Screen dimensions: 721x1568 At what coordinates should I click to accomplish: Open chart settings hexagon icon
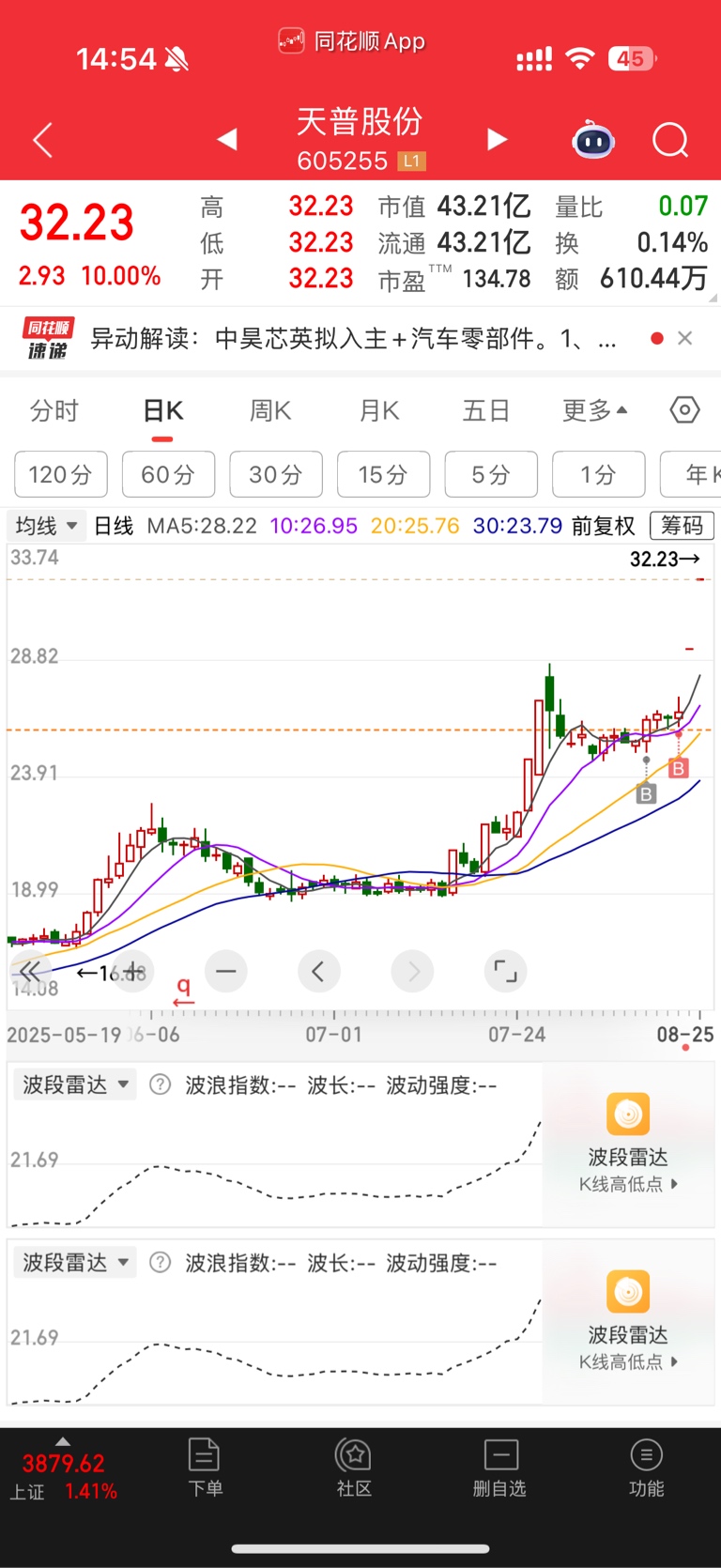pyautogui.click(x=684, y=410)
